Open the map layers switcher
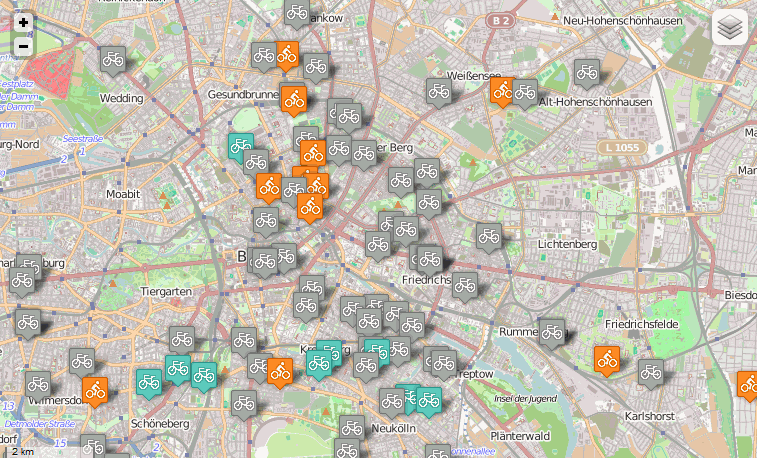Viewport: 757px width, 458px height. pos(729,29)
